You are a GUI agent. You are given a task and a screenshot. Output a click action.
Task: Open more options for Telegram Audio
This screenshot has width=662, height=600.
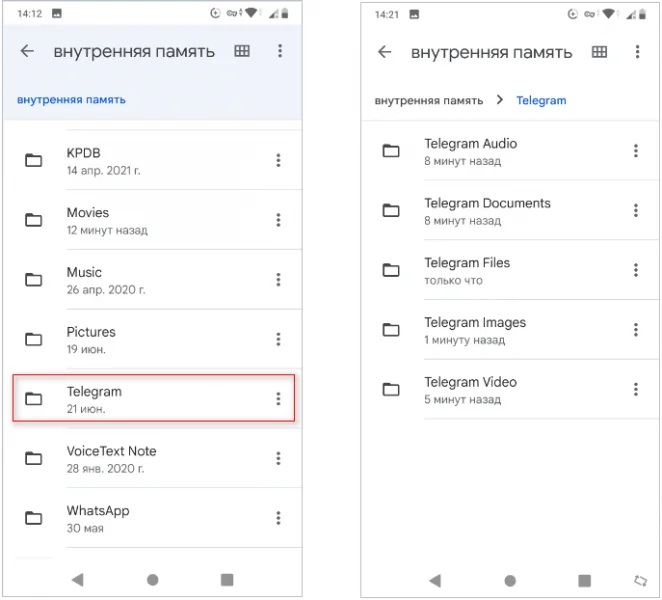pyautogui.click(x=636, y=151)
